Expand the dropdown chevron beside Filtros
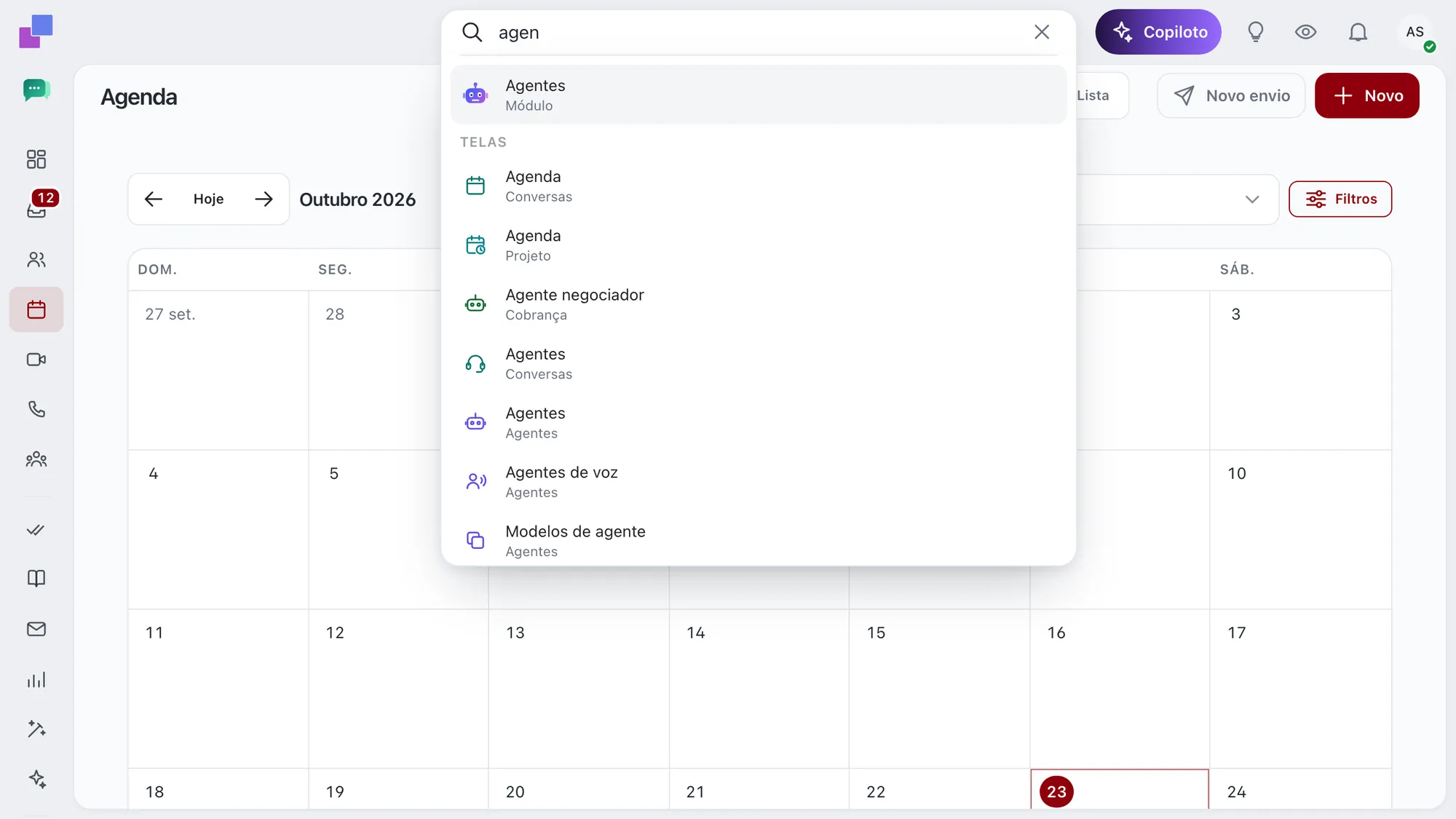This screenshot has width=1456, height=819. [1252, 199]
